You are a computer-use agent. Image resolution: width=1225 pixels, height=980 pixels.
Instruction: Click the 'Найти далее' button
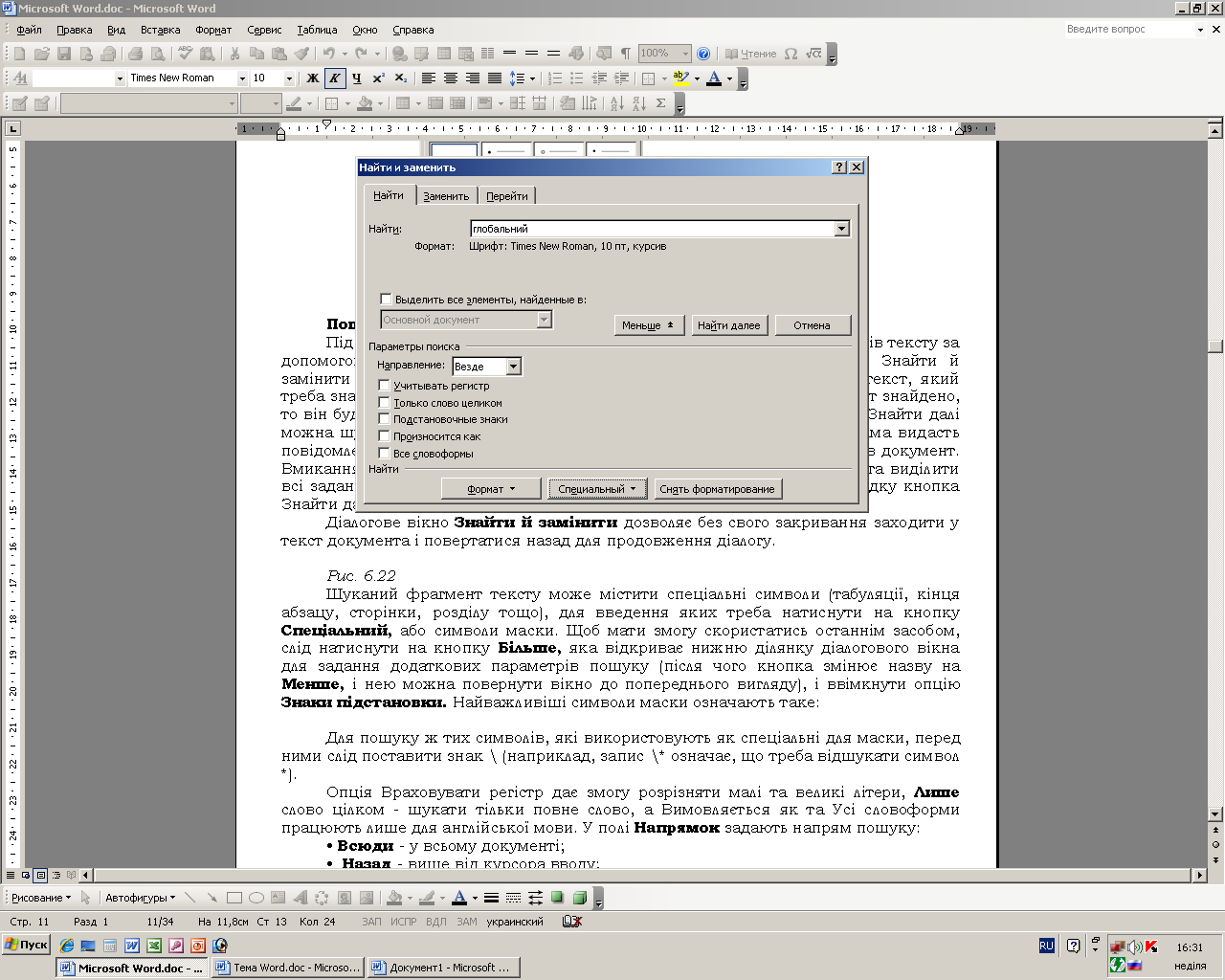[728, 325]
